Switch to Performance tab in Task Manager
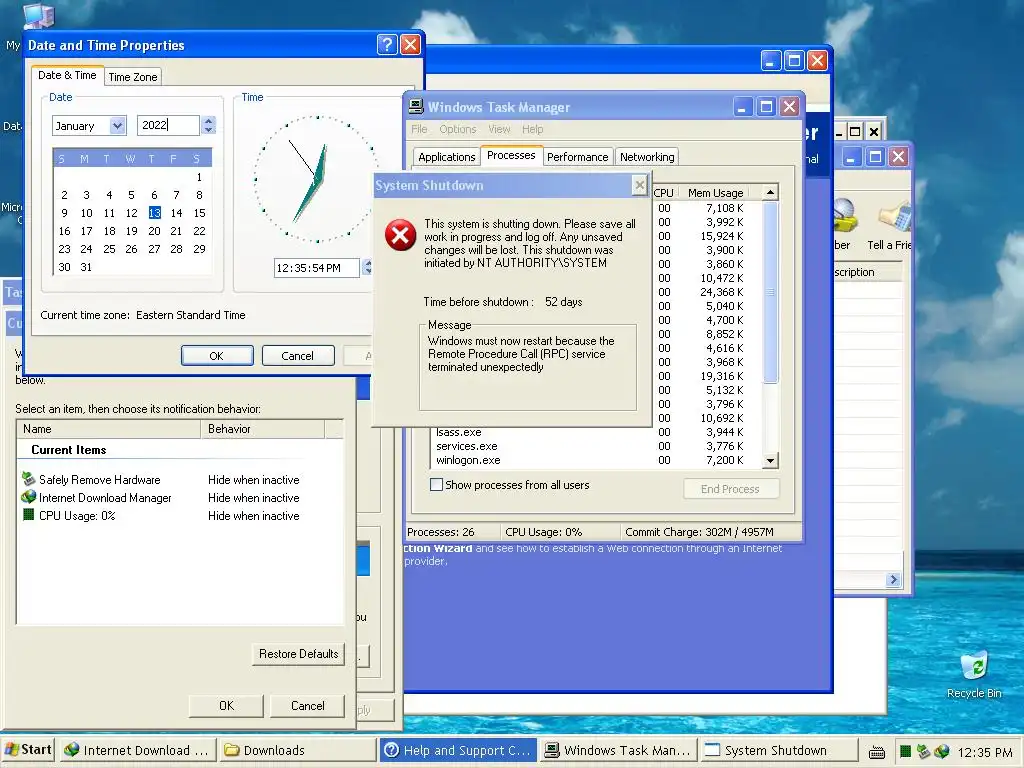The width and height of the screenshot is (1024, 768). click(577, 157)
